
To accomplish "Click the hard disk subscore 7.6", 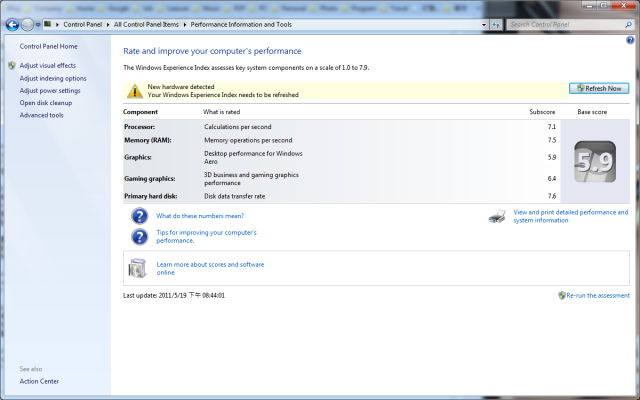I will click(552, 196).
